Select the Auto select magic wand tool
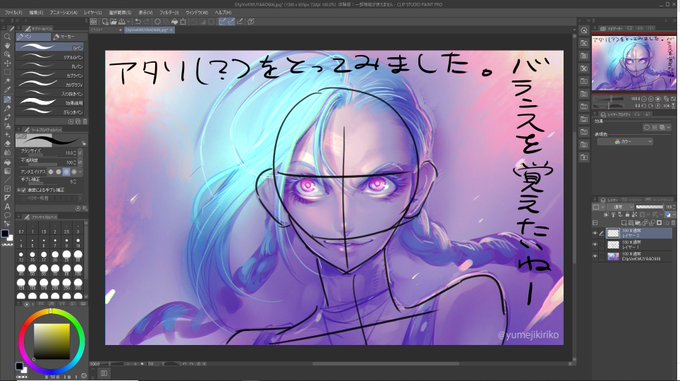This screenshot has width=680, height=381. 7,81
